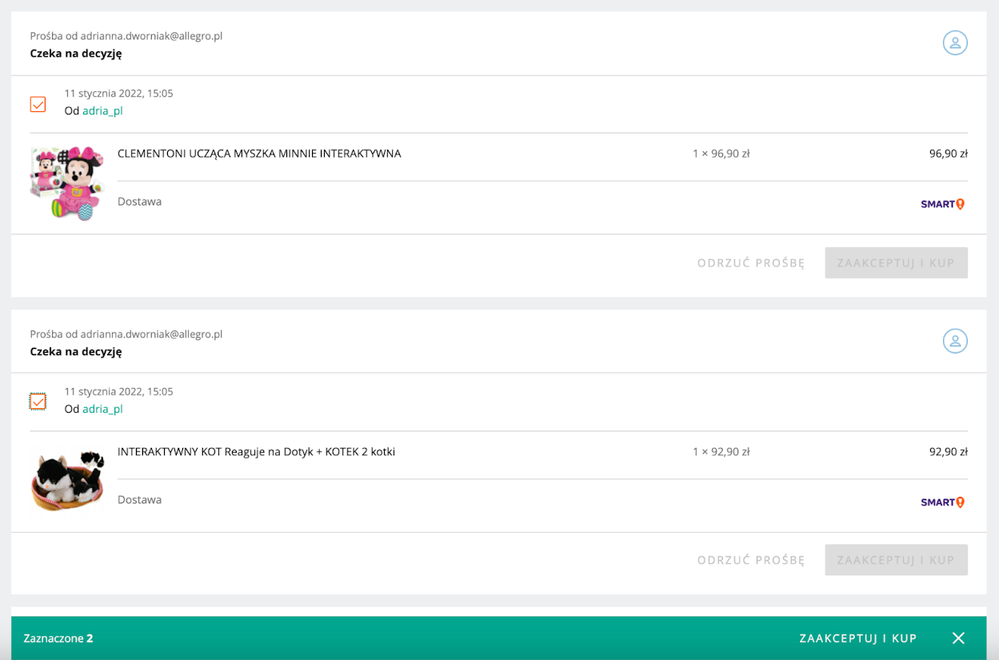This screenshot has height=660, width=999.
Task: Close the selection bar with X icon
Action: click(x=958, y=638)
